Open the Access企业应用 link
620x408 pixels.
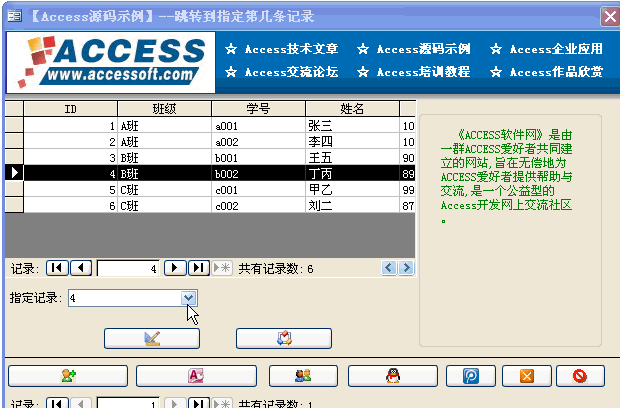point(556,49)
